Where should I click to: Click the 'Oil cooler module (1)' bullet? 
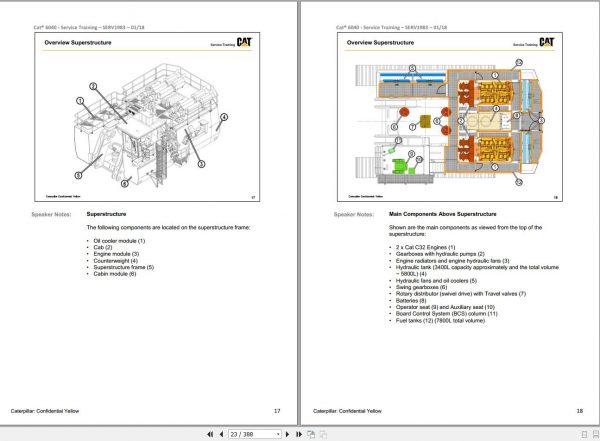(x=119, y=241)
